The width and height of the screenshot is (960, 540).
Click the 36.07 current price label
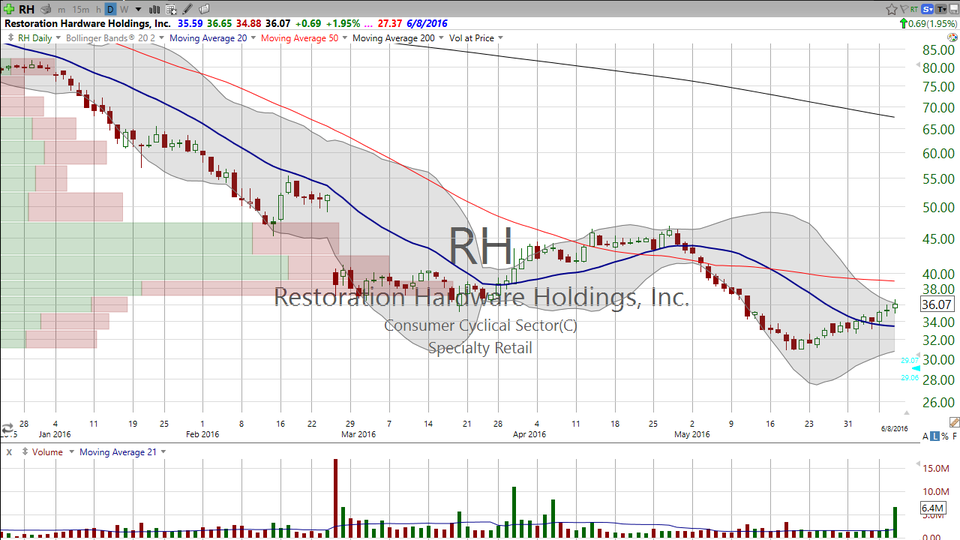pos(935,305)
